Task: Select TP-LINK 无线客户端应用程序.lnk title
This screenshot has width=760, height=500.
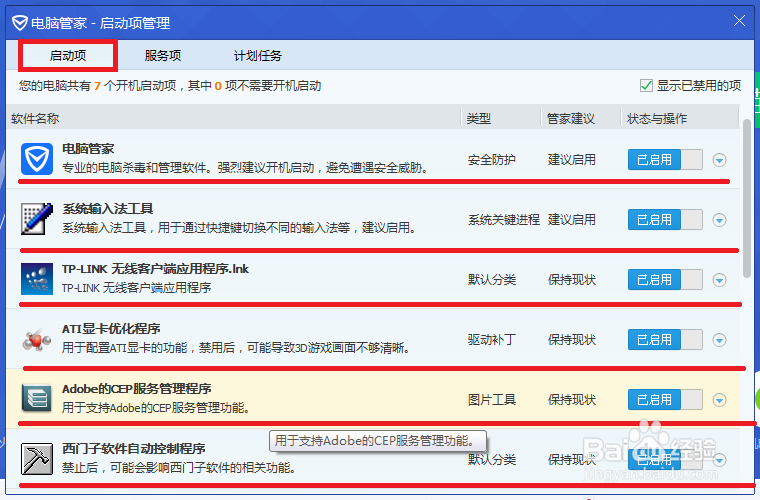Action: 155,269
